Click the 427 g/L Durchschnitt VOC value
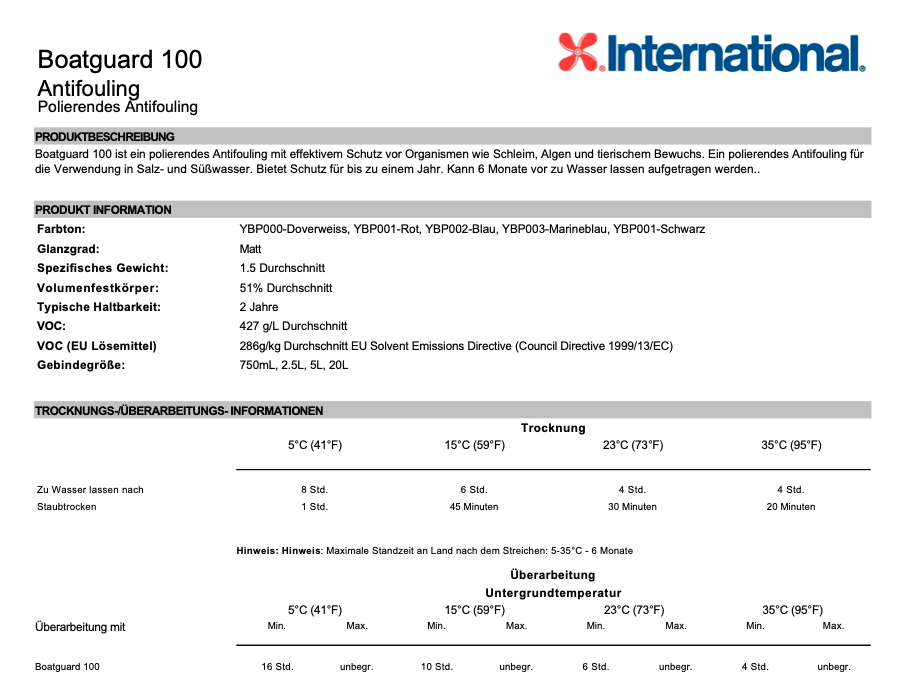Viewport: 910px width, 693px height. pyautogui.click(x=293, y=326)
